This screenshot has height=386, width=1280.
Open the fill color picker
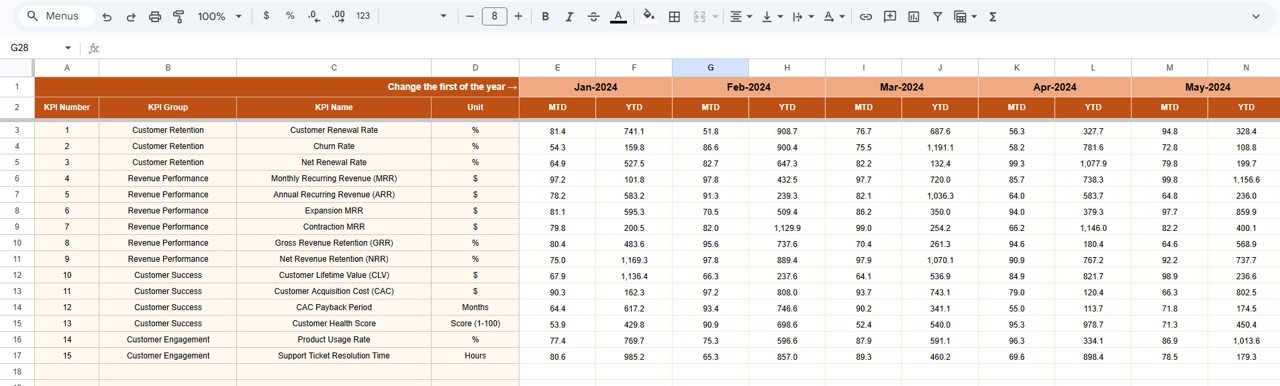click(x=649, y=16)
